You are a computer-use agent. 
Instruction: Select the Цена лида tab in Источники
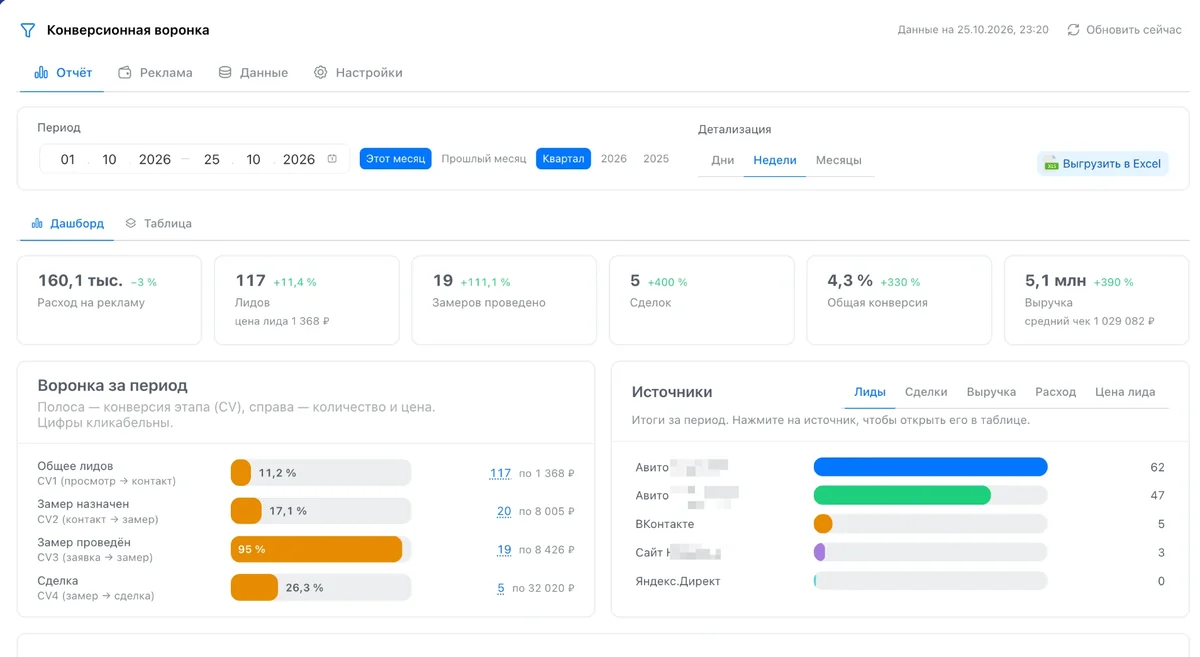[1125, 392]
